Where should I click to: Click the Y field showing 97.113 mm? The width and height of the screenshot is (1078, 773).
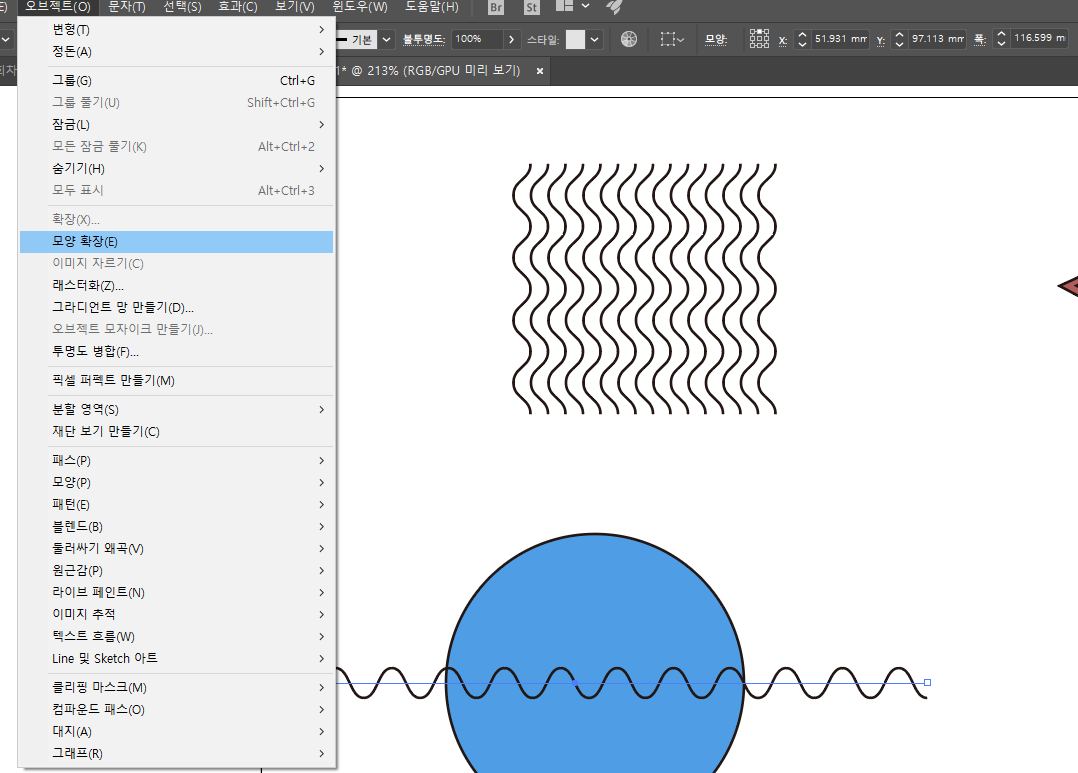click(x=937, y=39)
